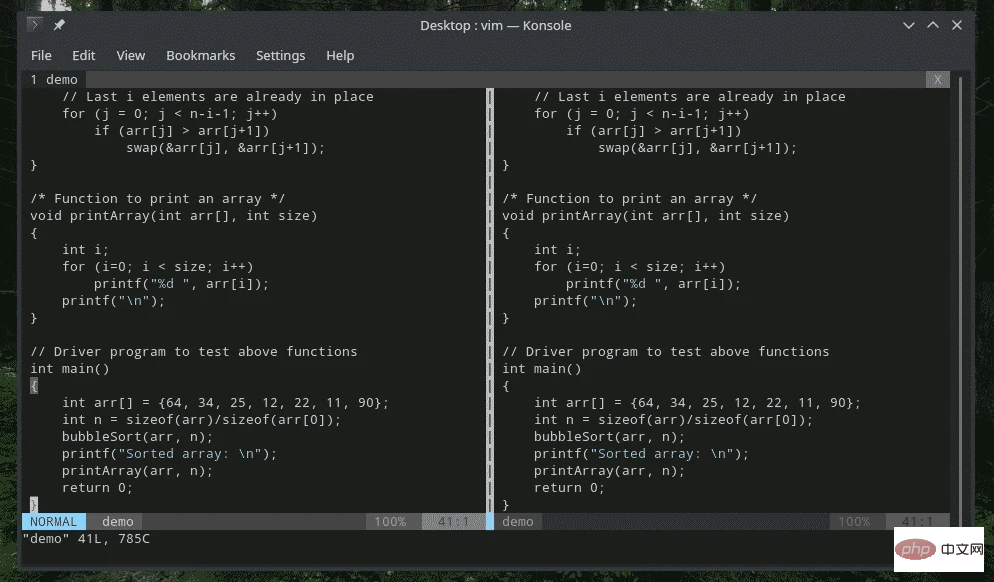Click the "demo" 41L, 785C command line
The image size is (994, 582).
[86, 538]
